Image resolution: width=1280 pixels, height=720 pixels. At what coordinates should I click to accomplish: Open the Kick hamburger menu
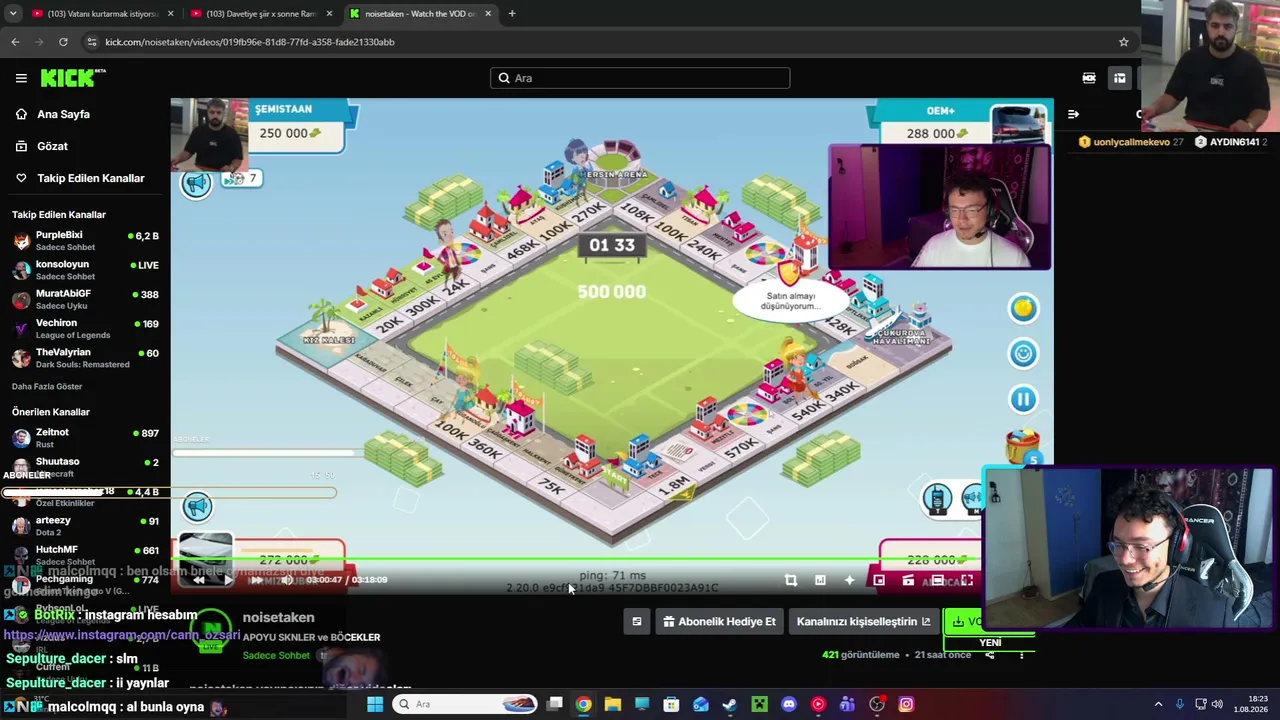tap(21, 78)
